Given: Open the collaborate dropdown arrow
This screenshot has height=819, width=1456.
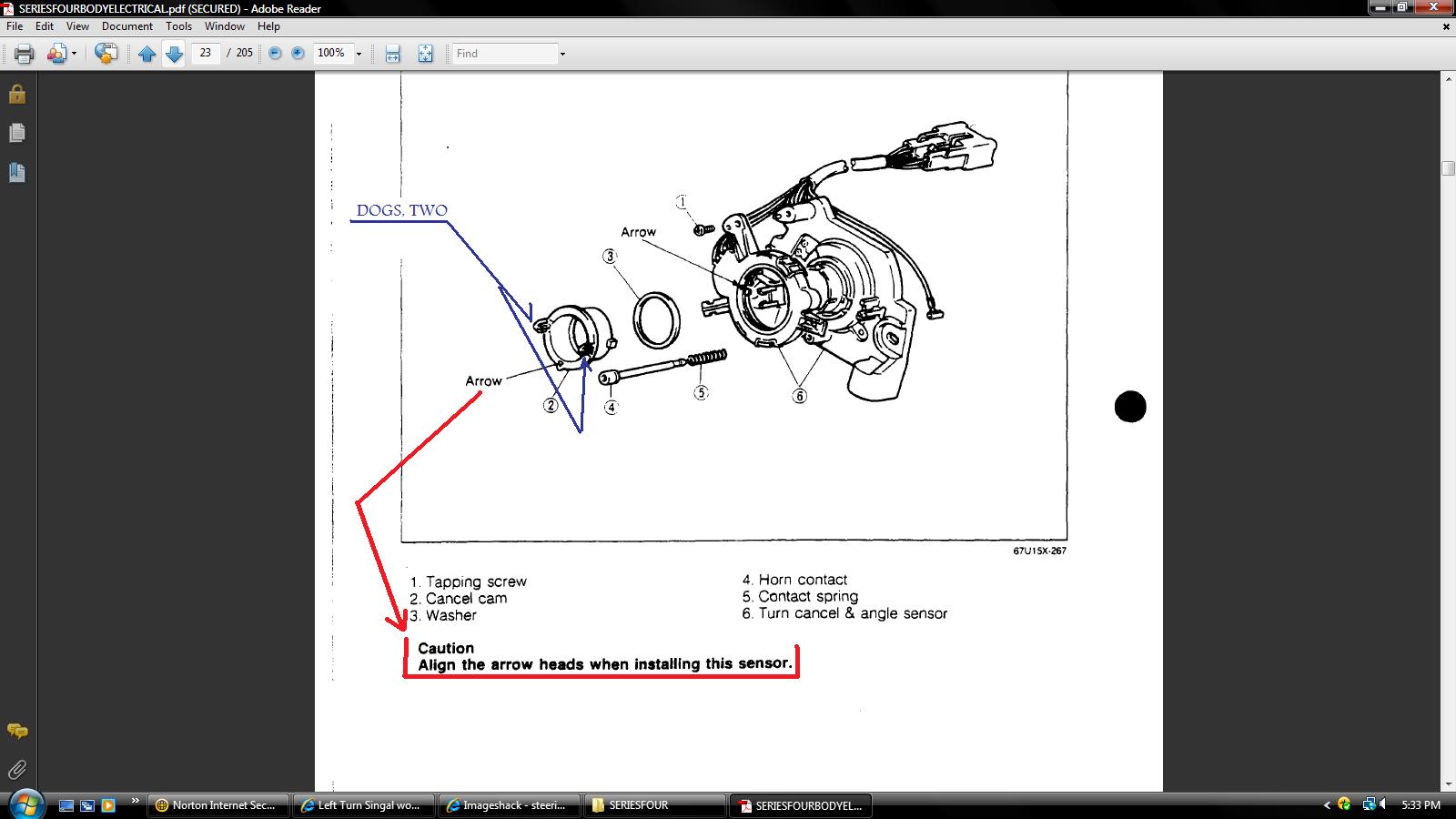Looking at the screenshot, I should 74,54.
